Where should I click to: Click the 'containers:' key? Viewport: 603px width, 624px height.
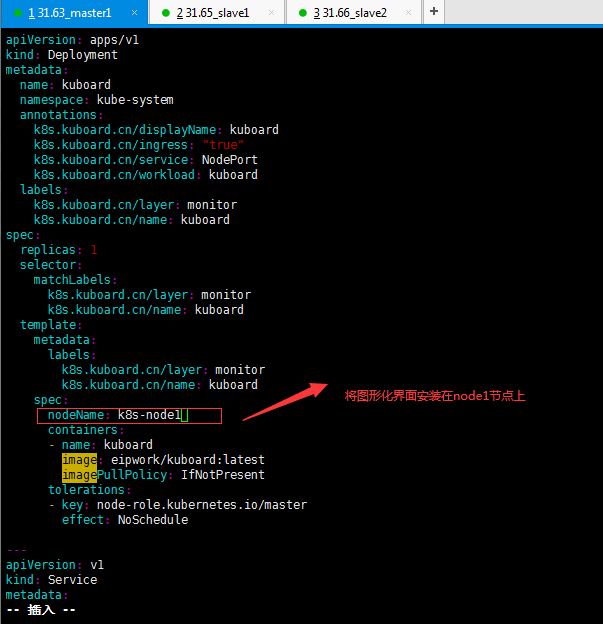tap(86, 430)
